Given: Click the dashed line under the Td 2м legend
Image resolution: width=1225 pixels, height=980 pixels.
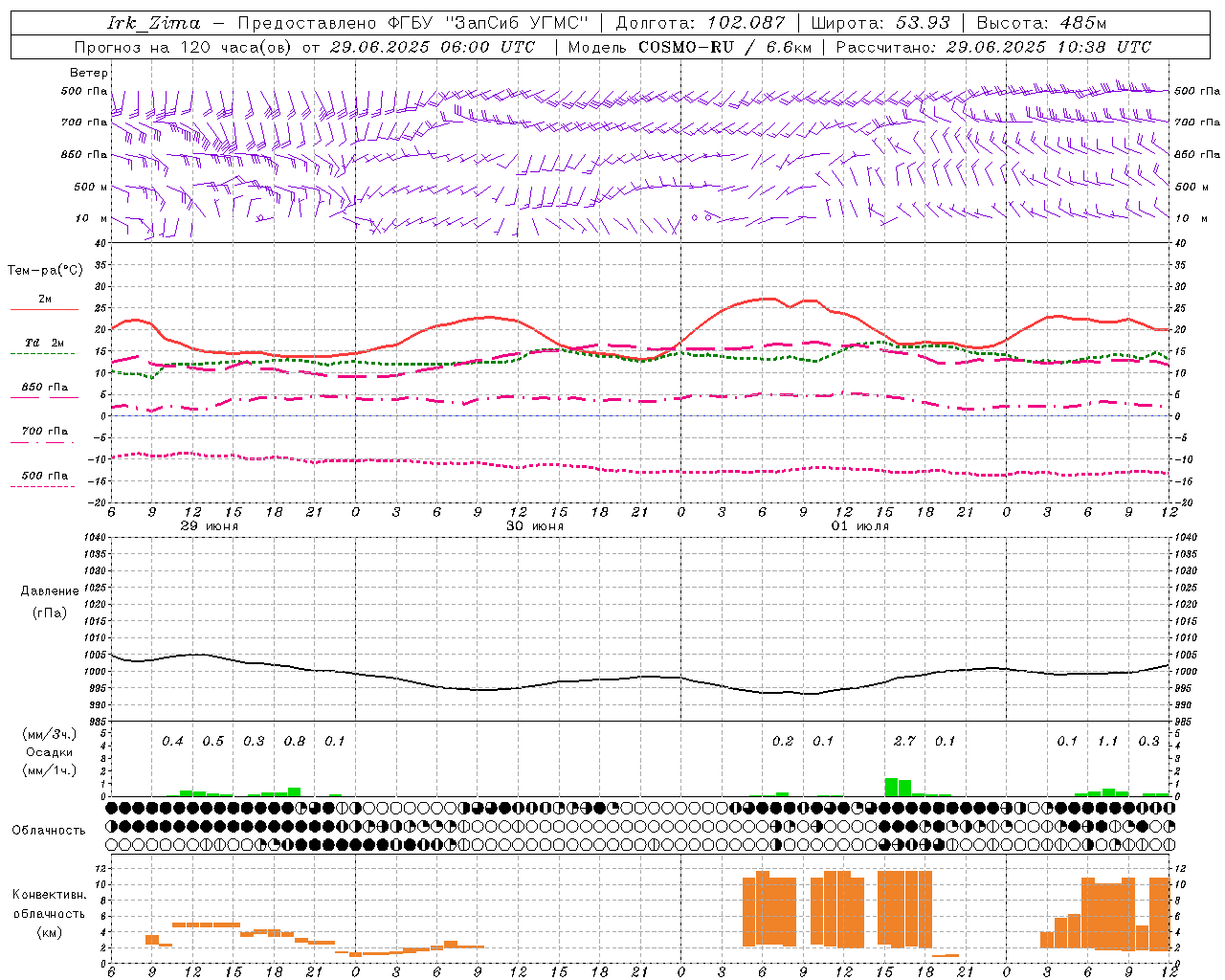Looking at the screenshot, I should 43,354.
